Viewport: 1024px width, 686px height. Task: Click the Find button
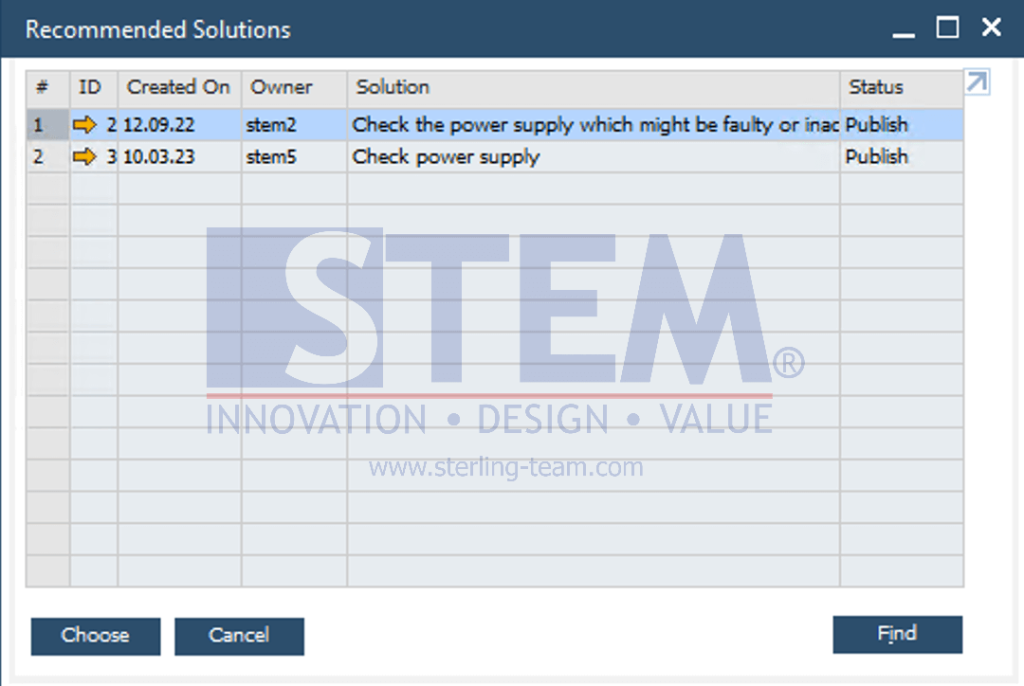[897, 634]
